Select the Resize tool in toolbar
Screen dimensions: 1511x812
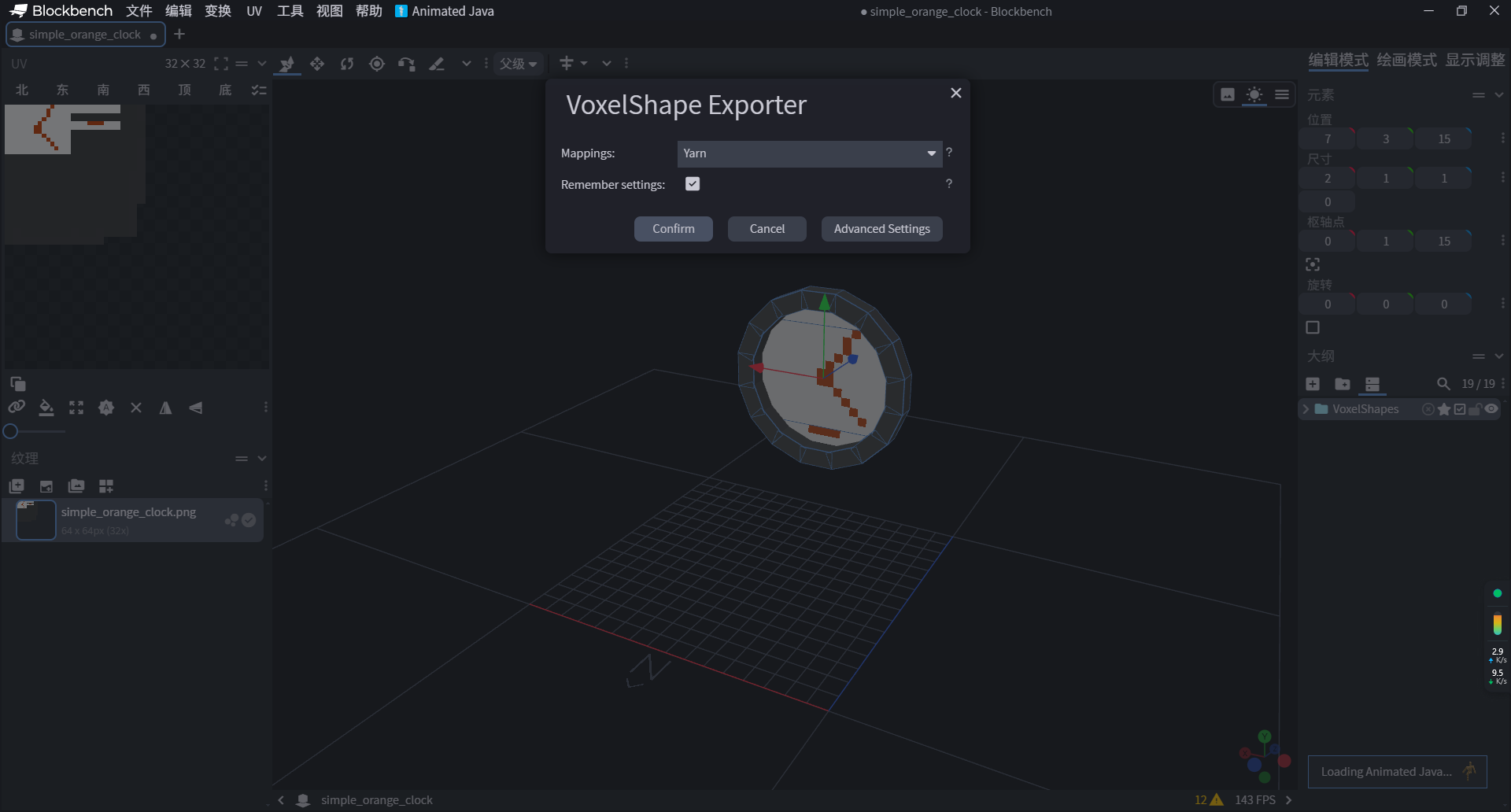317,64
